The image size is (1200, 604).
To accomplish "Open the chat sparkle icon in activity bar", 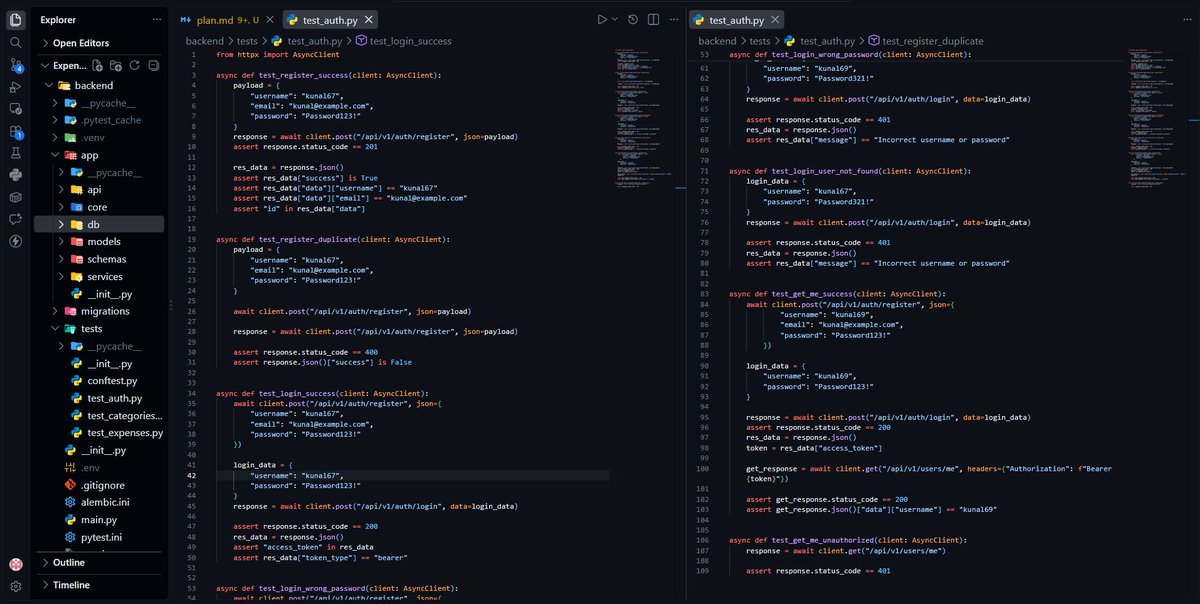I will 15,218.
